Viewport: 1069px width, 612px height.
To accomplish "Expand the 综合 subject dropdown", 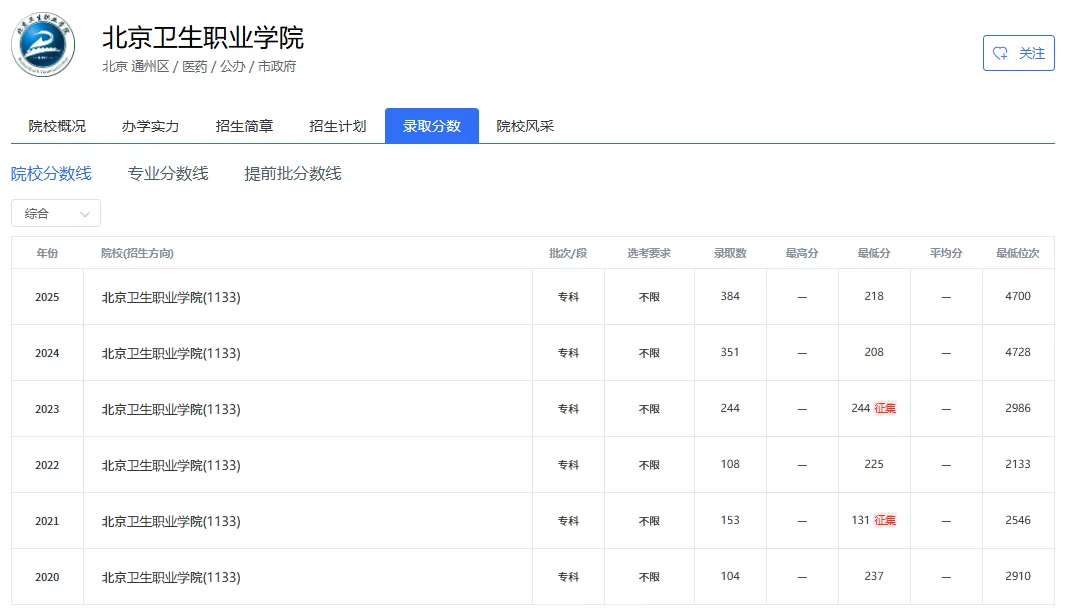I will coord(56,213).
